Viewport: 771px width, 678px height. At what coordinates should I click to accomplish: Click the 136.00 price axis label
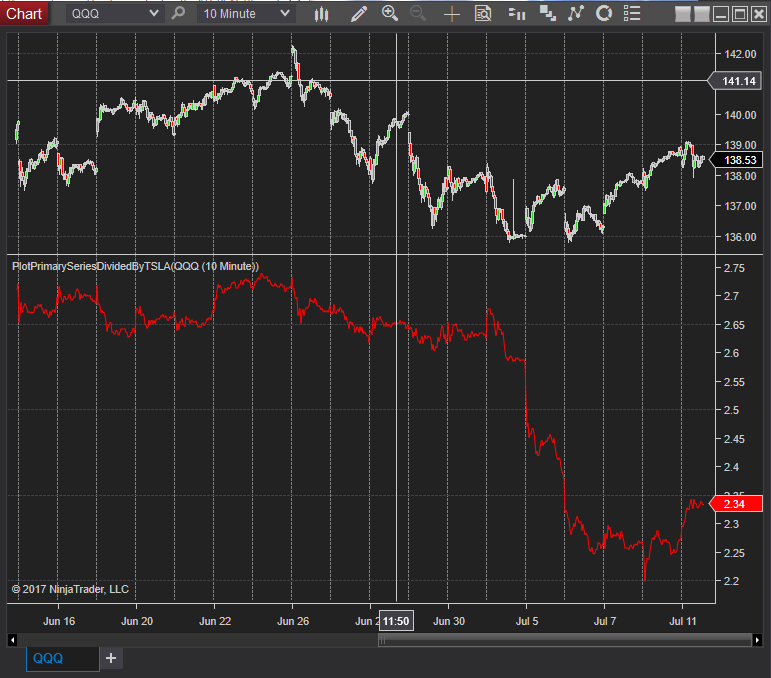pos(740,237)
